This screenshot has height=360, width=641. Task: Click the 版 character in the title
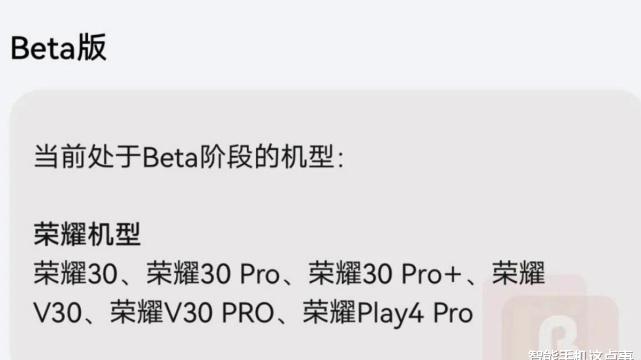(92, 48)
